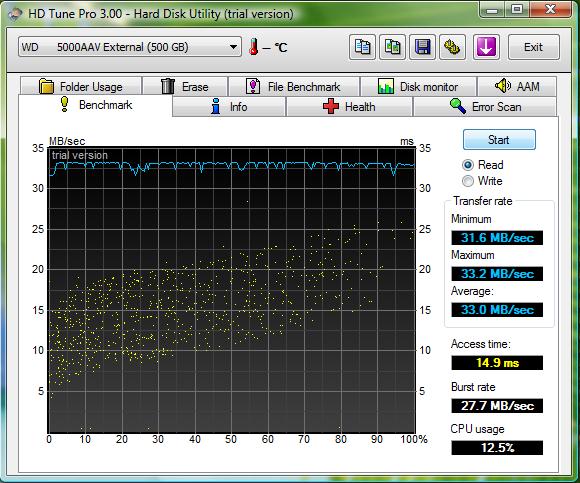Switch to the Error Scan tab
Image resolution: width=580 pixels, height=483 pixels.
485,107
